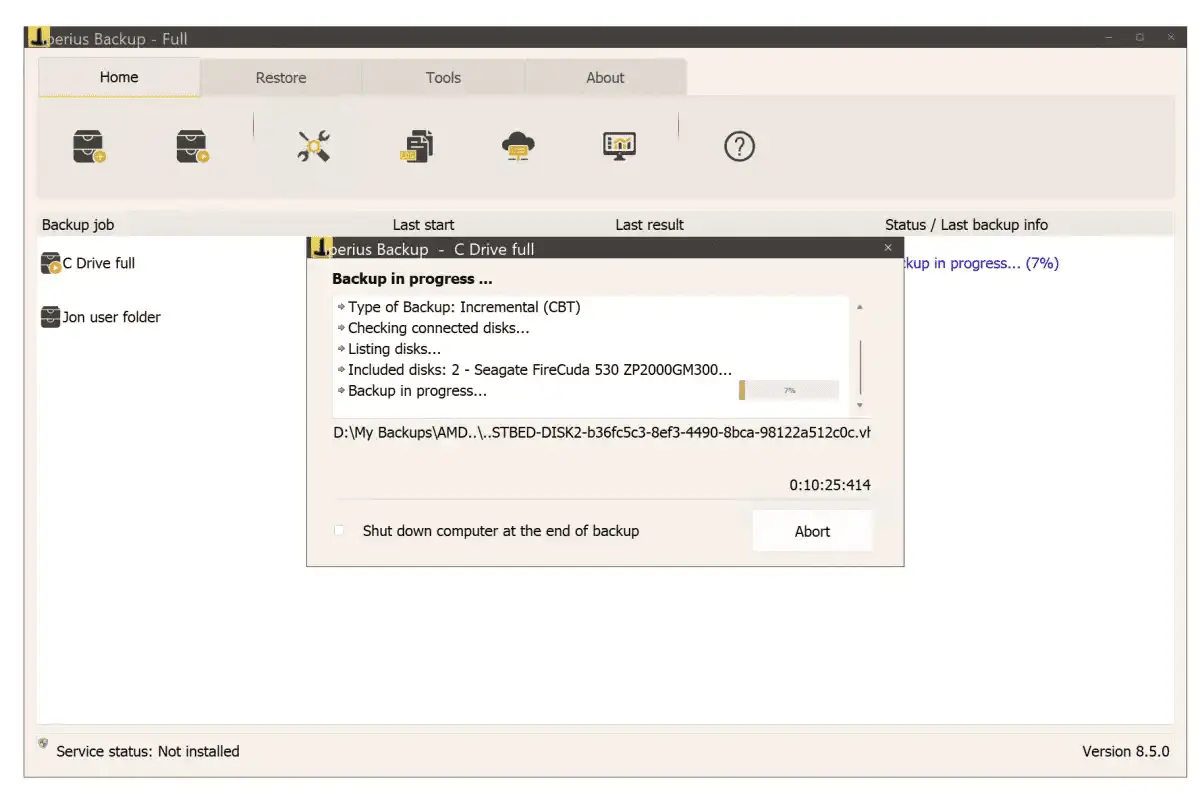Image resolution: width=1200 pixels, height=793 pixels.
Task: Click the log scrollbar thumb
Action: (x=860, y=369)
